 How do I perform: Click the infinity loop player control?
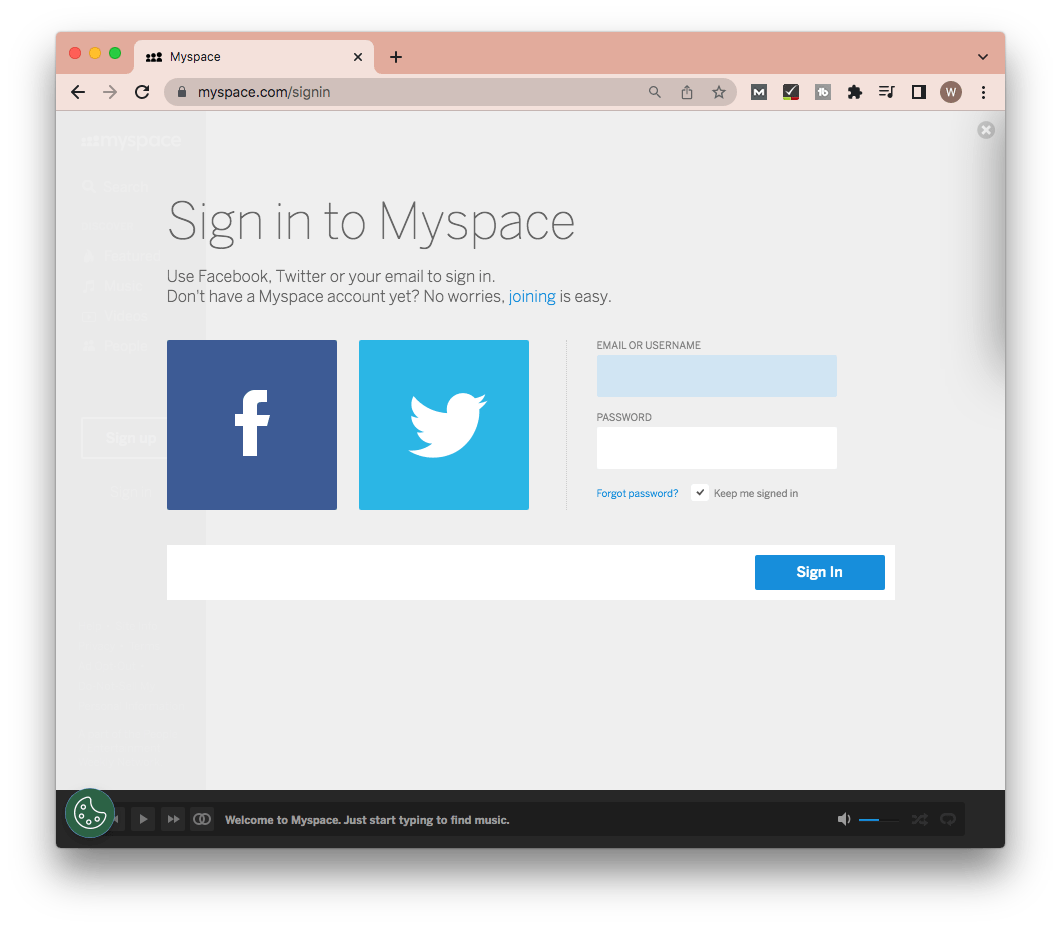coord(202,819)
